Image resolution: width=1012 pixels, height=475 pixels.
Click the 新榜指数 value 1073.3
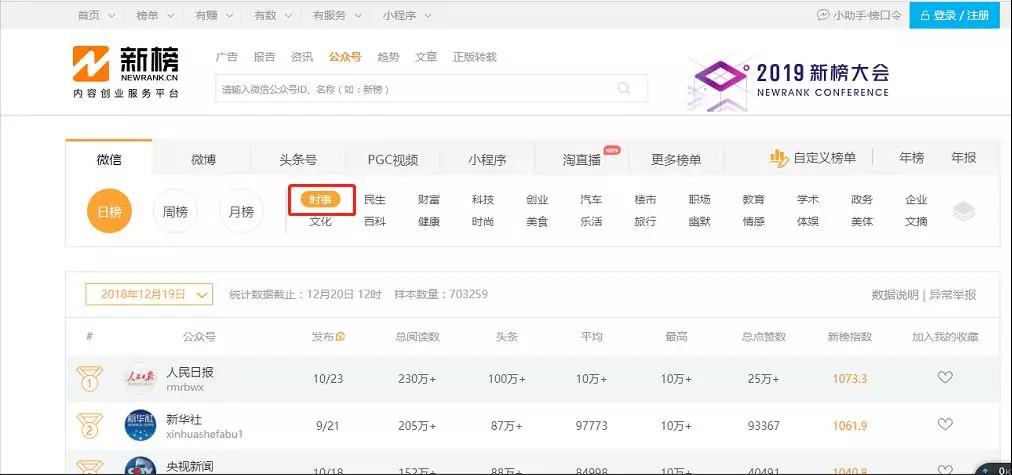[849, 379]
